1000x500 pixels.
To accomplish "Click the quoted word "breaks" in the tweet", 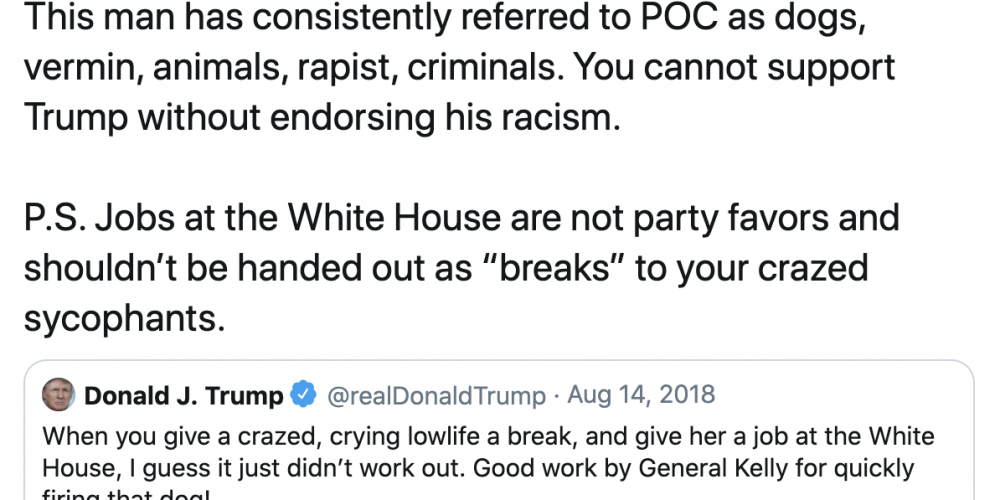I will point(548,267).
